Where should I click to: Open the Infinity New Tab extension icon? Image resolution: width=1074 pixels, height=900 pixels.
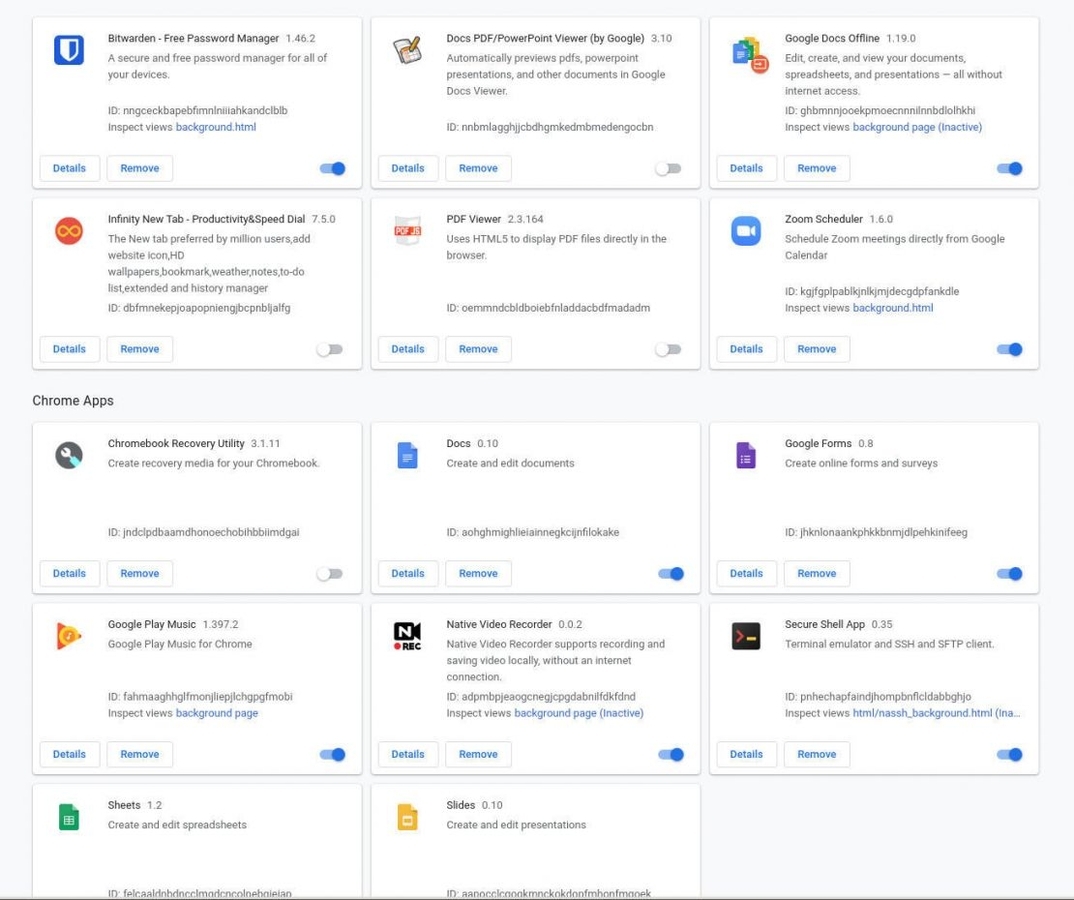(x=67, y=230)
